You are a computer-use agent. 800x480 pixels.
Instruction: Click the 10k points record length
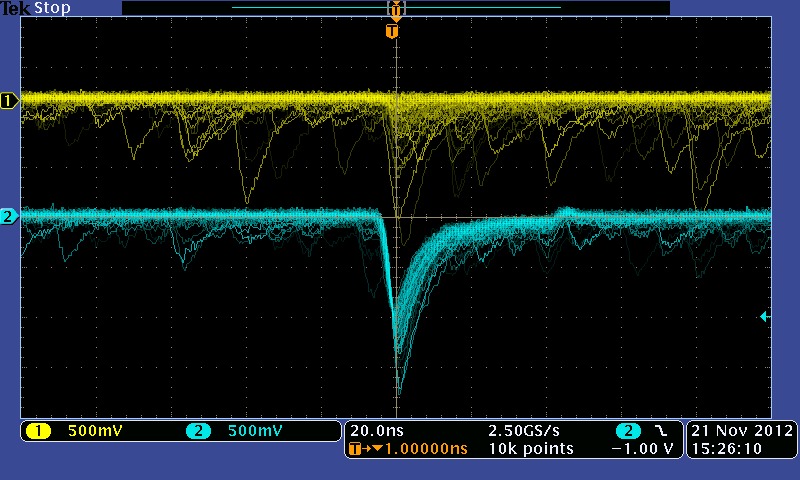pos(531,449)
